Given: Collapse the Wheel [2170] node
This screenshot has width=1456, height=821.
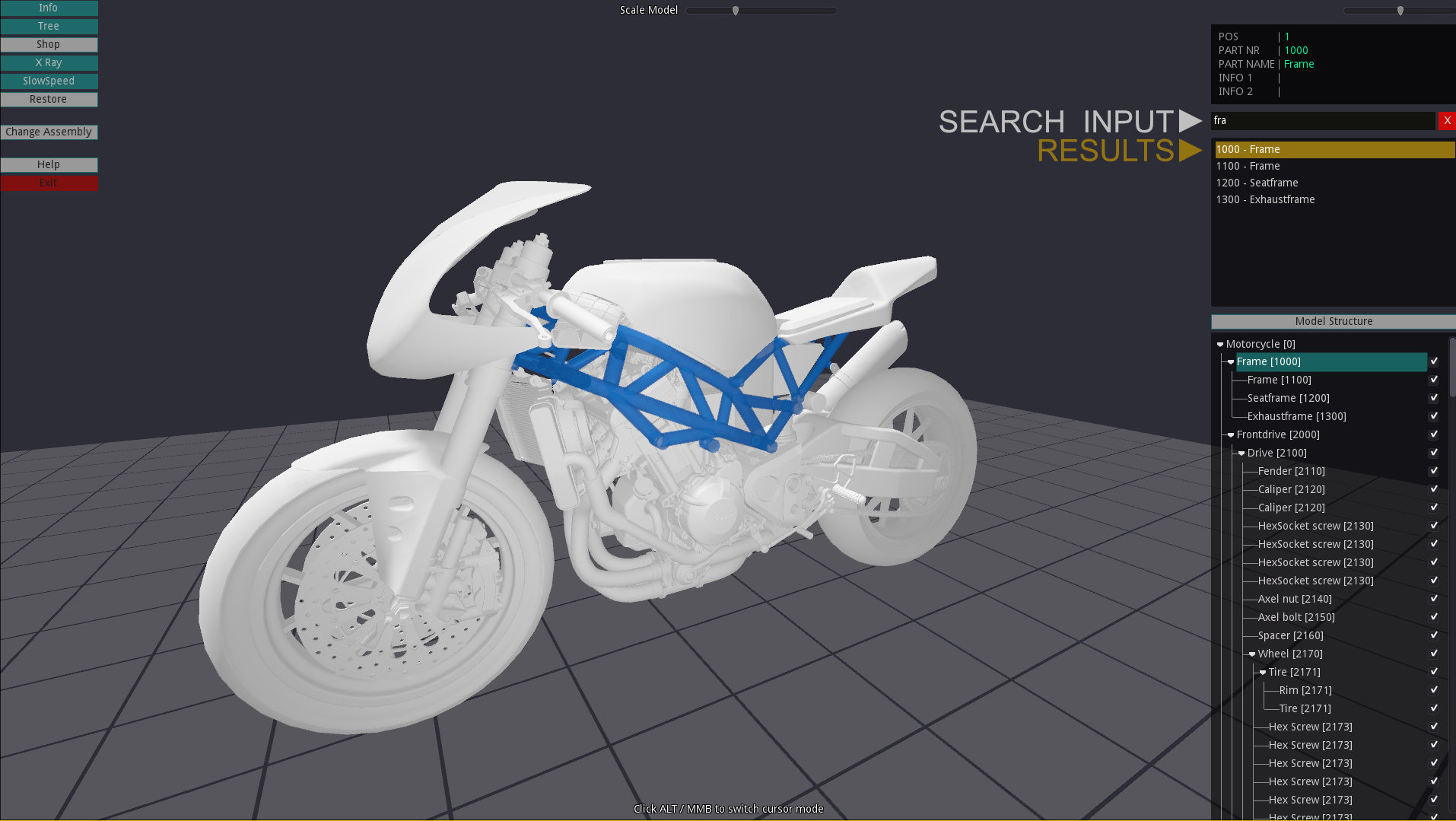Looking at the screenshot, I should coord(1252,654).
